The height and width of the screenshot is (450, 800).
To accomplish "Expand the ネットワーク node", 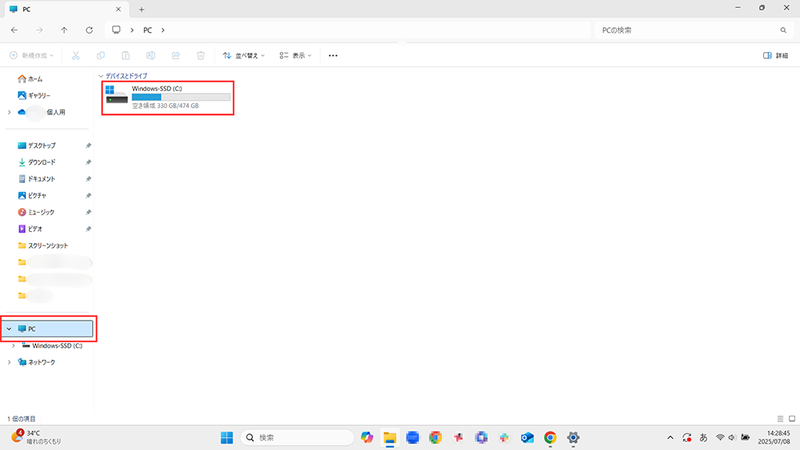I will pos(9,362).
